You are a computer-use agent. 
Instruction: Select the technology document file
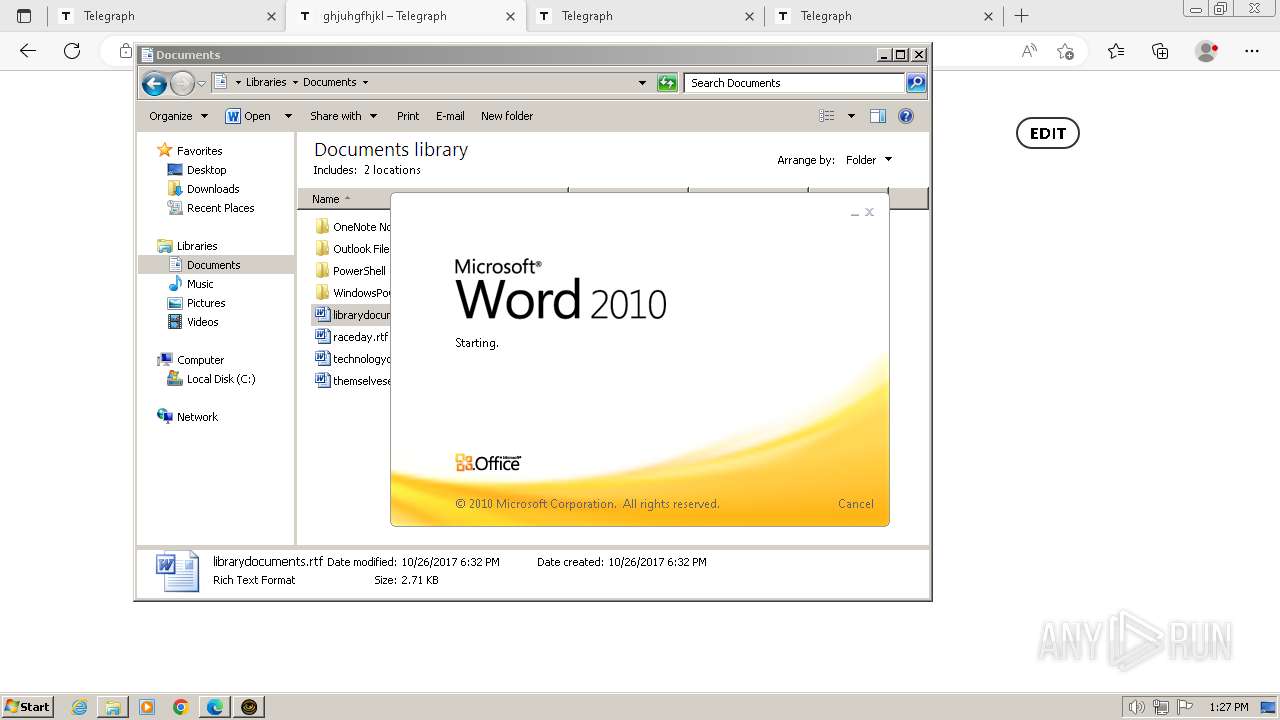pos(352,359)
